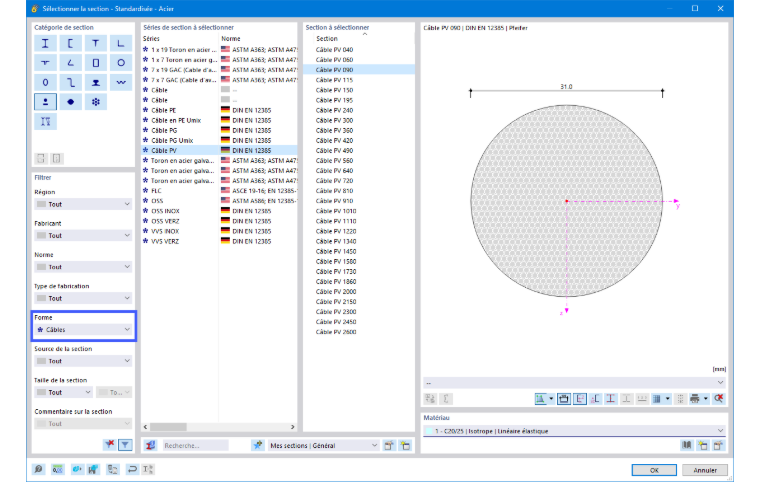760x482 pixels.
Task: Select the Câble PG Umix series row
Action: 219,140
